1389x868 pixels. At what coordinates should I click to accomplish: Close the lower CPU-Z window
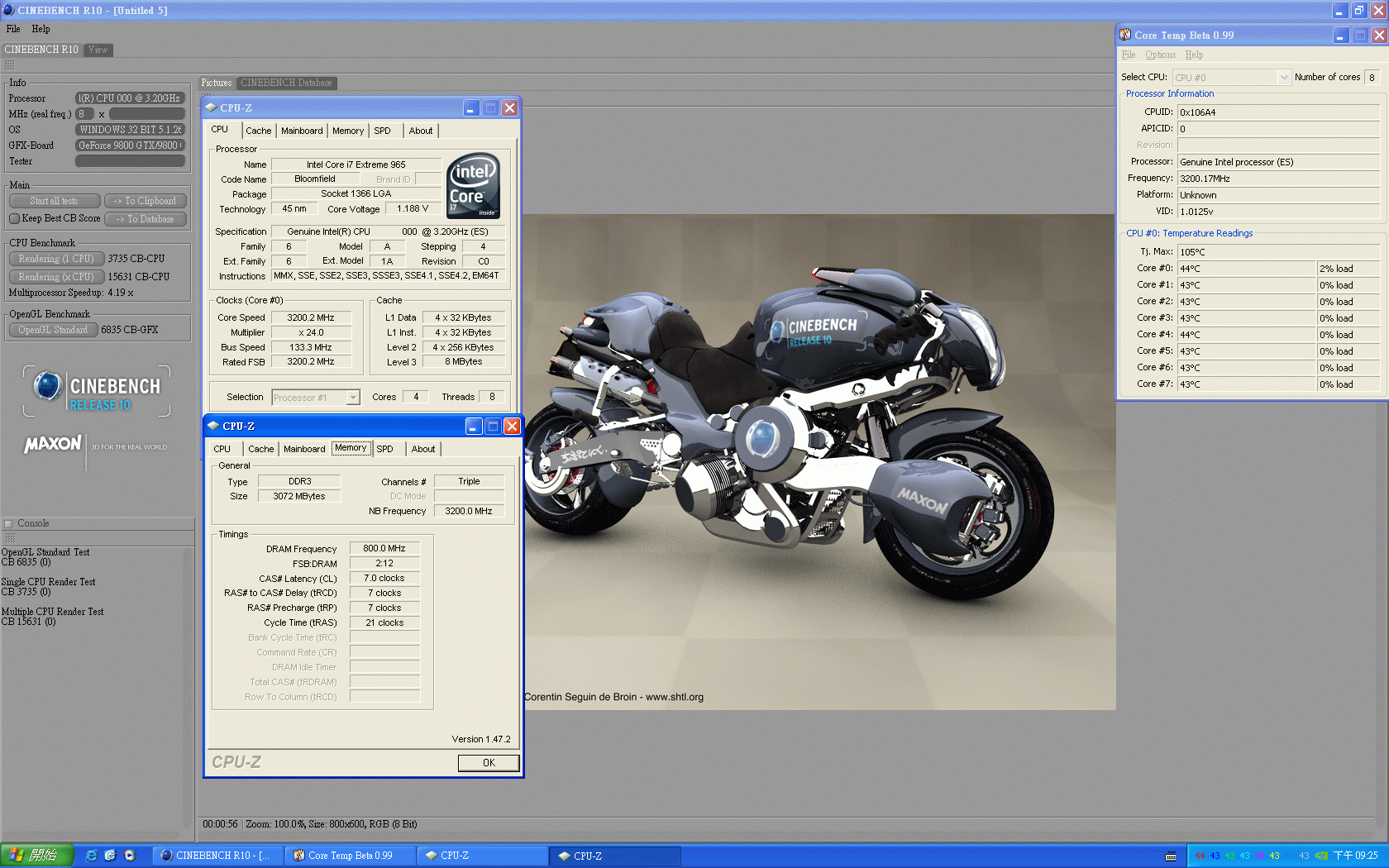513,427
